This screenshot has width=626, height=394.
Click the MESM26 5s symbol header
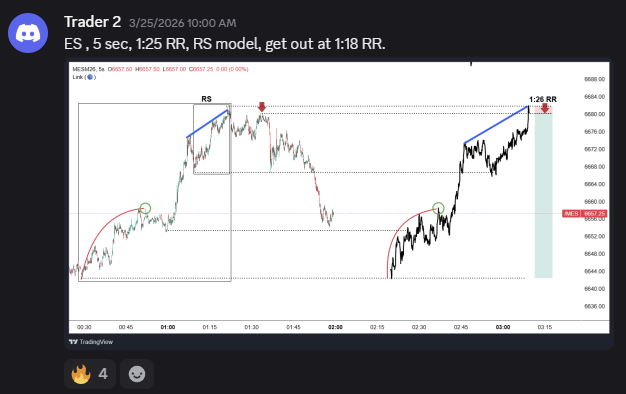89,69
